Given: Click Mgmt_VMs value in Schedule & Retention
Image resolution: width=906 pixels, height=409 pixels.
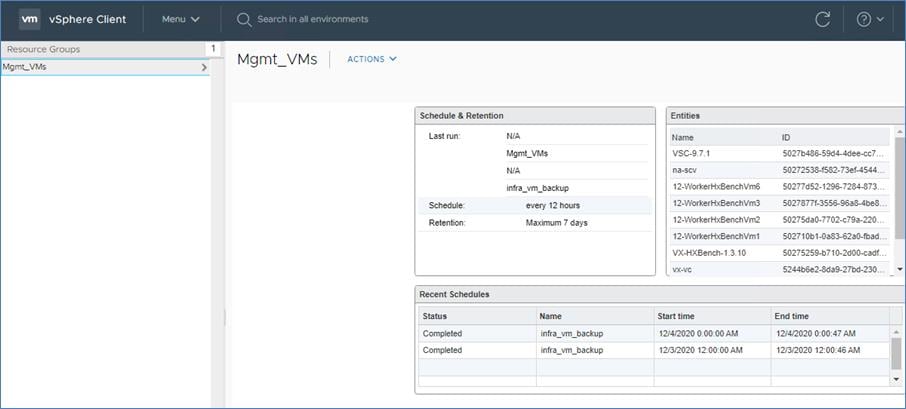Looking at the screenshot, I should 527,154.
